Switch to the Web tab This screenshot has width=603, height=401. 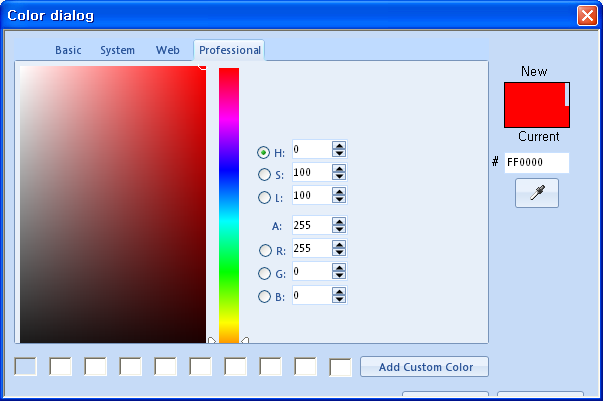pyautogui.click(x=167, y=50)
